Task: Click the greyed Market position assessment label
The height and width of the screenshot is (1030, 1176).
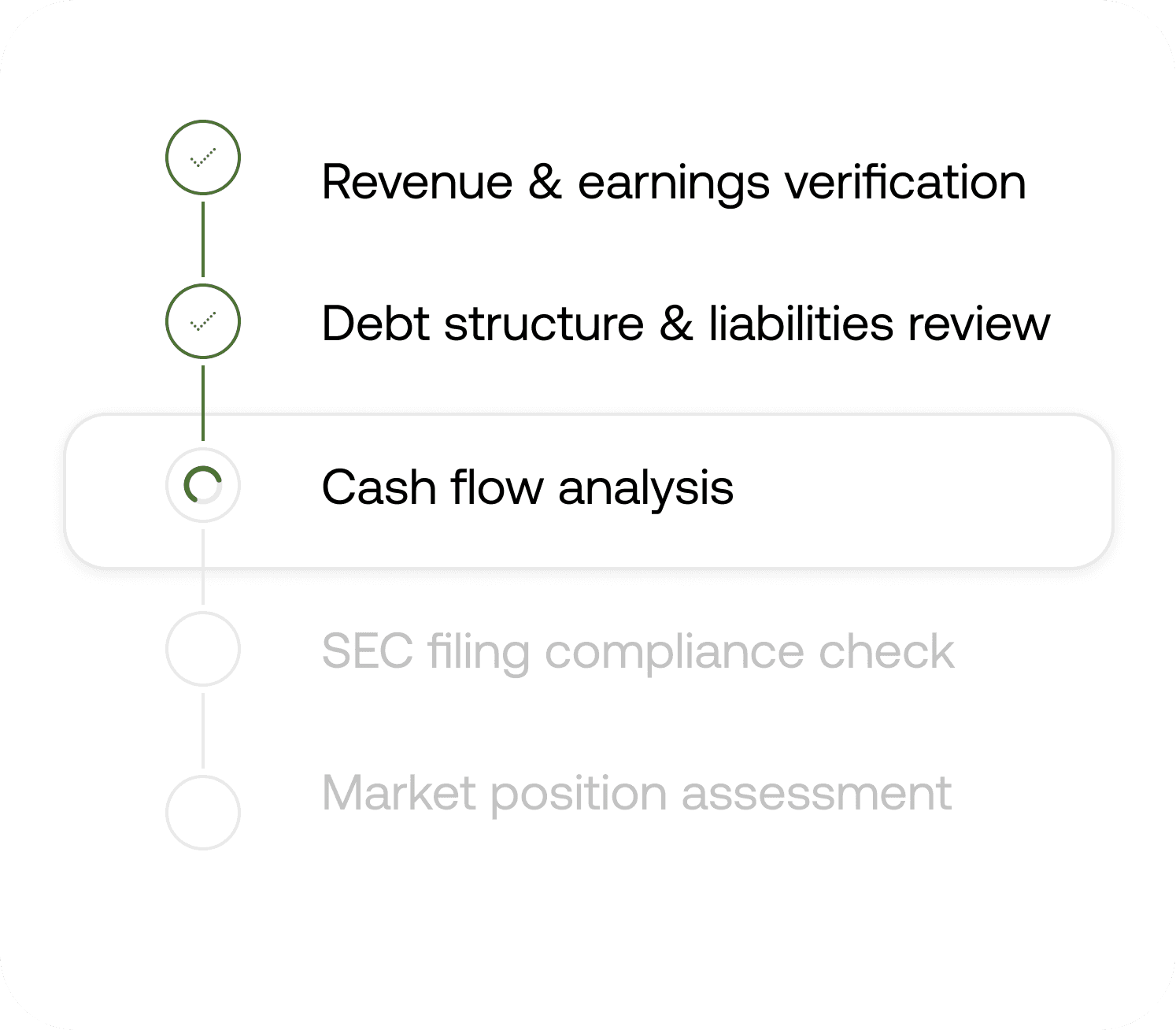Action: coord(637,794)
